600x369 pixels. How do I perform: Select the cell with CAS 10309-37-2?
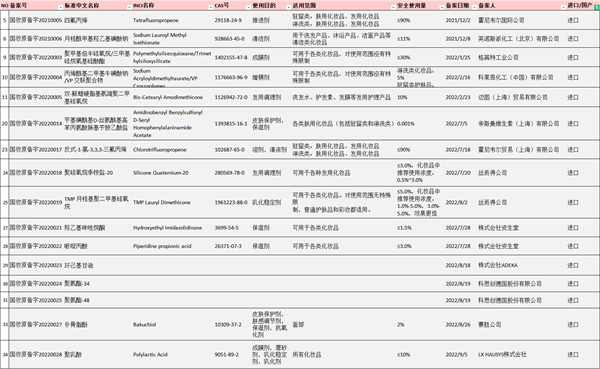(232, 325)
